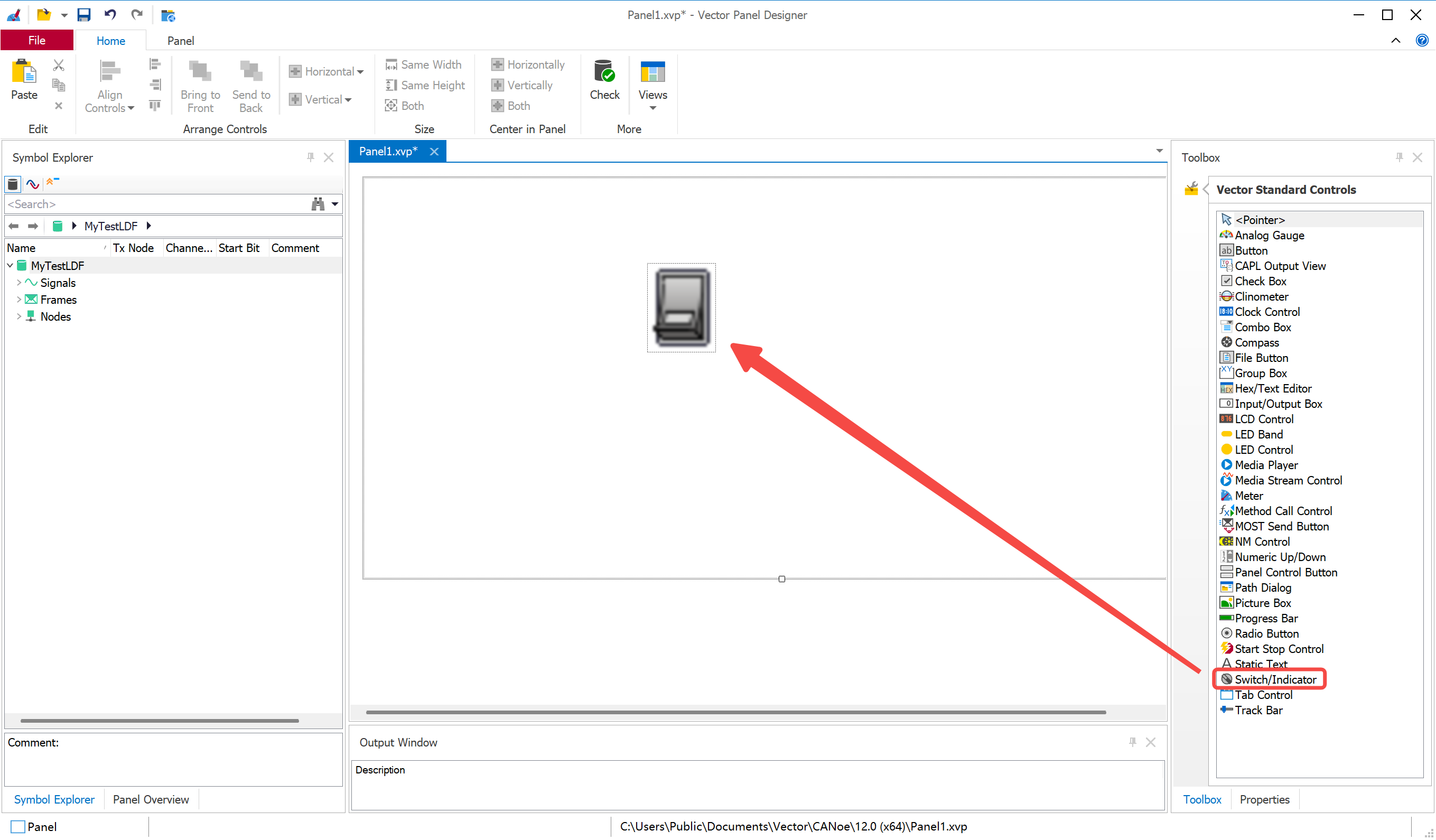Select the Track Bar toolbox control

1257,710
